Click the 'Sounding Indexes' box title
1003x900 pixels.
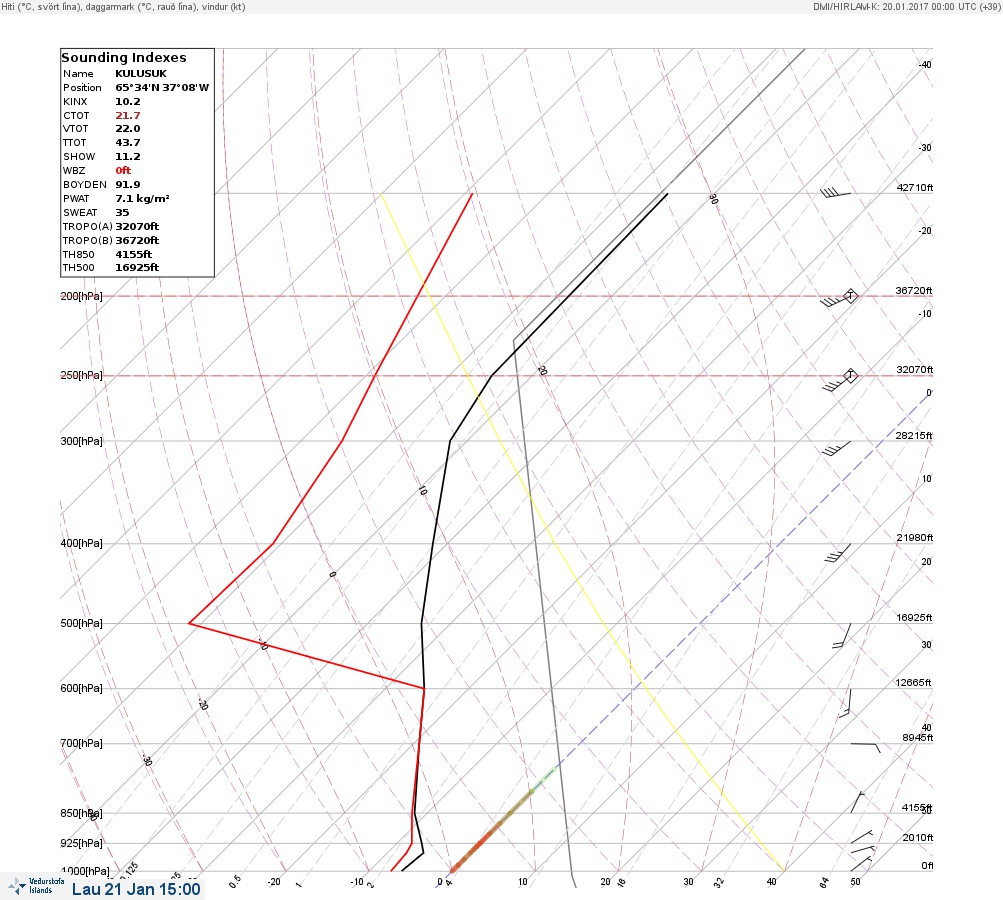pos(123,58)
